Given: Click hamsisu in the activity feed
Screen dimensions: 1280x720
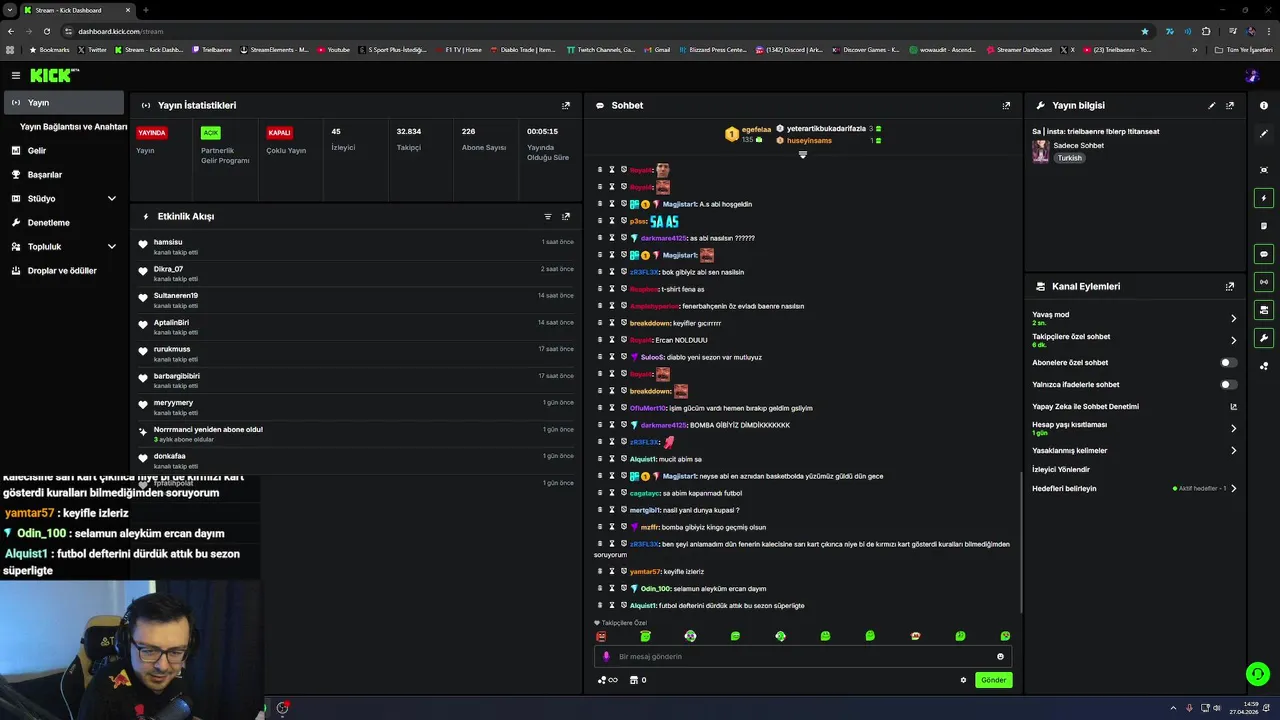Looking at the screenshot, I should click(168, 242).
